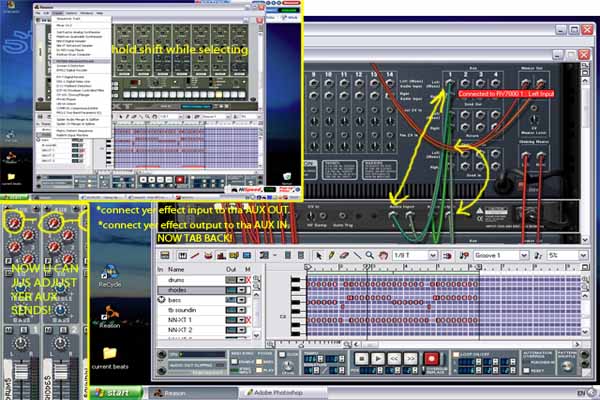Show the velocity lane in main sequencer
Viewport: 600px width, 400px height.
[x=221, y=255]
